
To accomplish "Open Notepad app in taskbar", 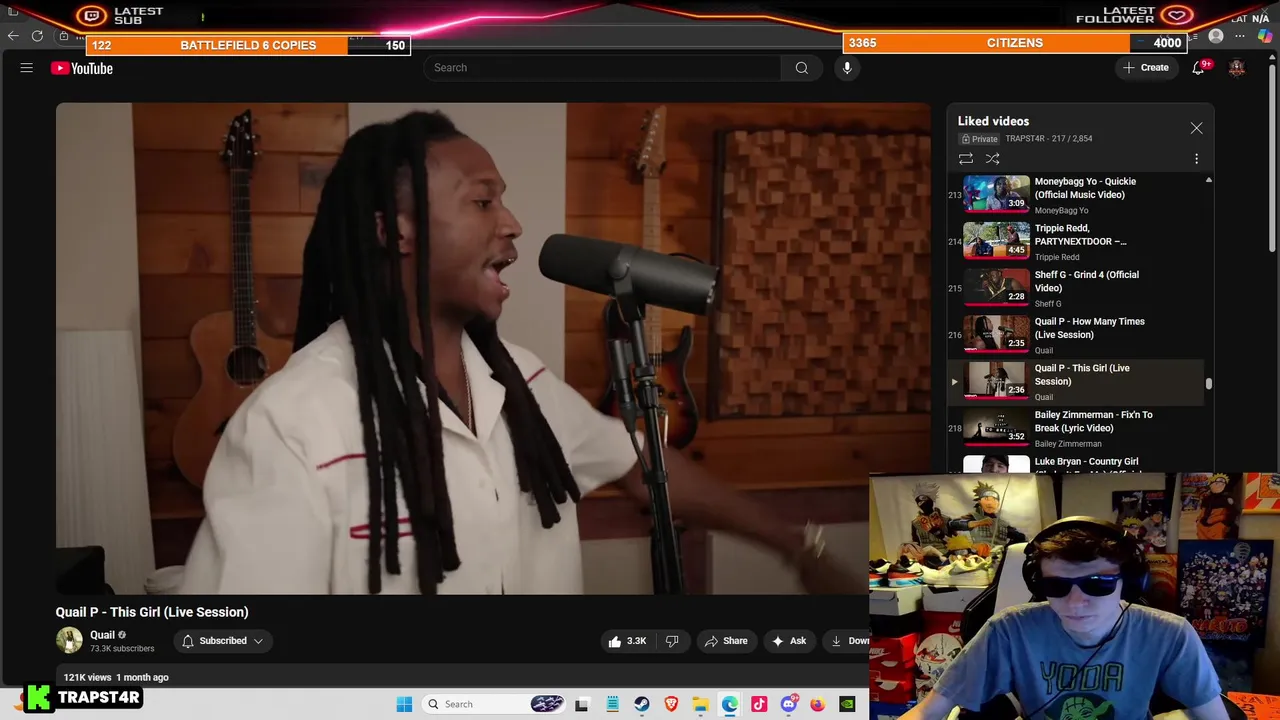I will click(612, 704).
